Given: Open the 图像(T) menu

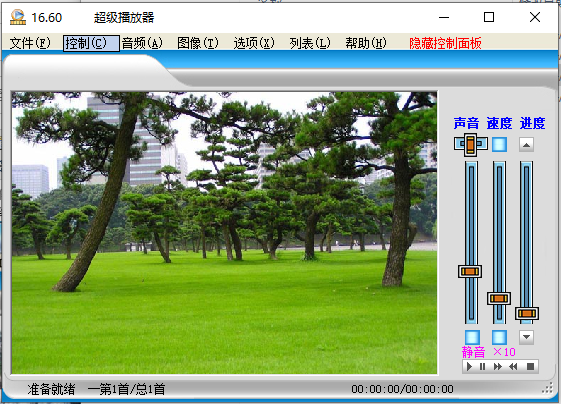Looking at the screenshot, I should pos(198,43).
